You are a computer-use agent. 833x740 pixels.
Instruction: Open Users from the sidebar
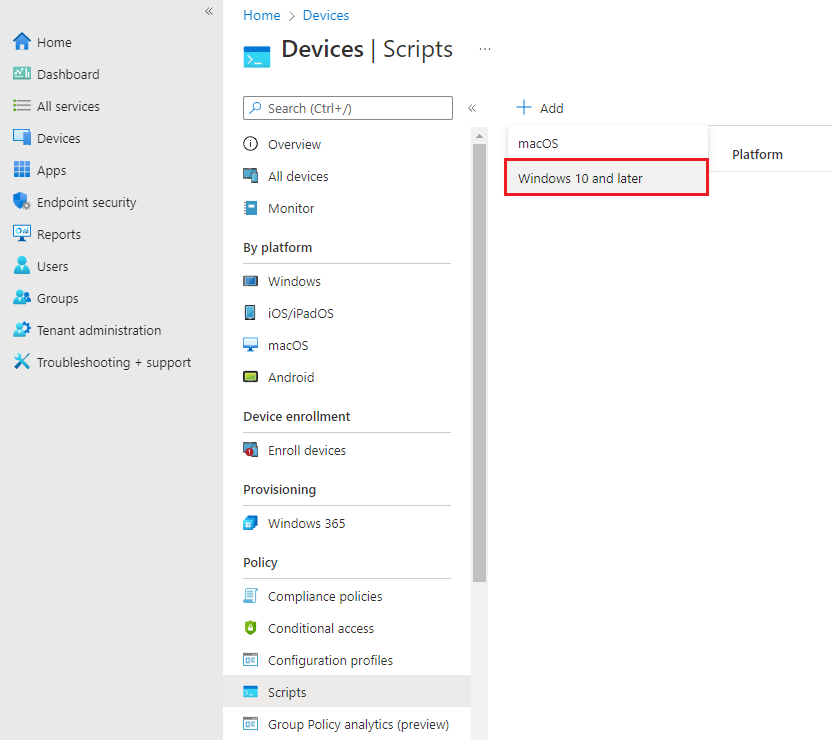pyautogui.click(x=52, y=266)
